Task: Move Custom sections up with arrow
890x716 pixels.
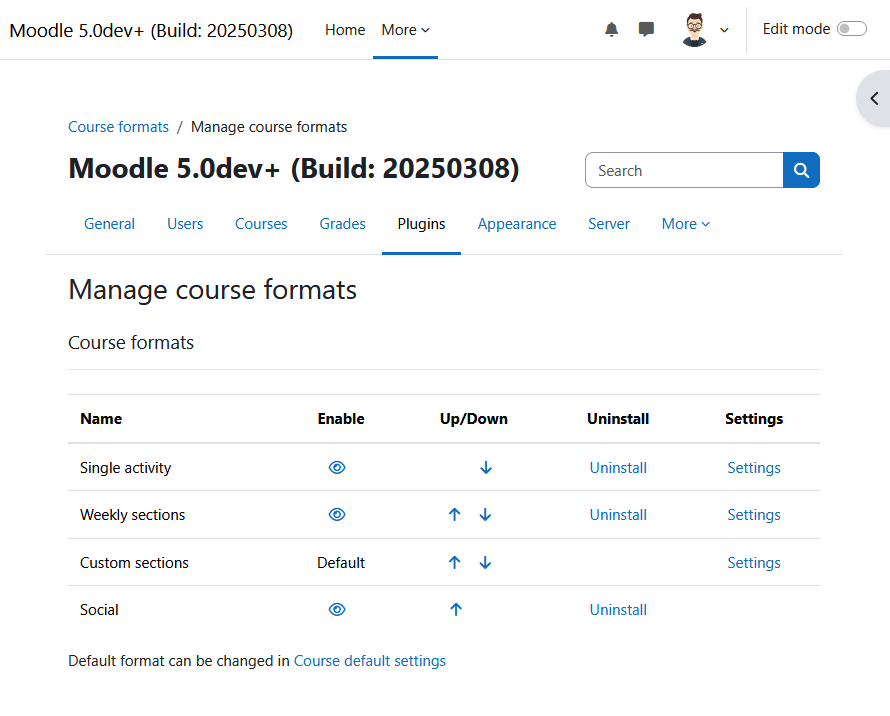Action: pos(454,562)
